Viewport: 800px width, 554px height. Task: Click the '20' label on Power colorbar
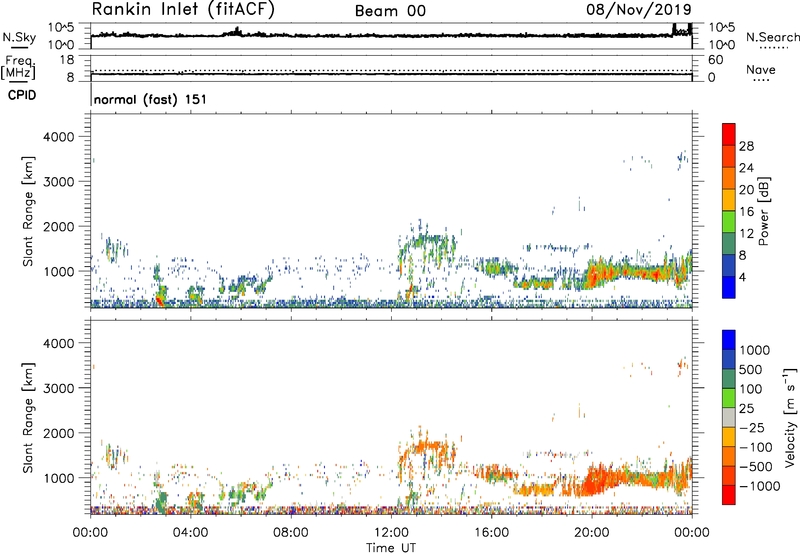click(x=746, y=190)
